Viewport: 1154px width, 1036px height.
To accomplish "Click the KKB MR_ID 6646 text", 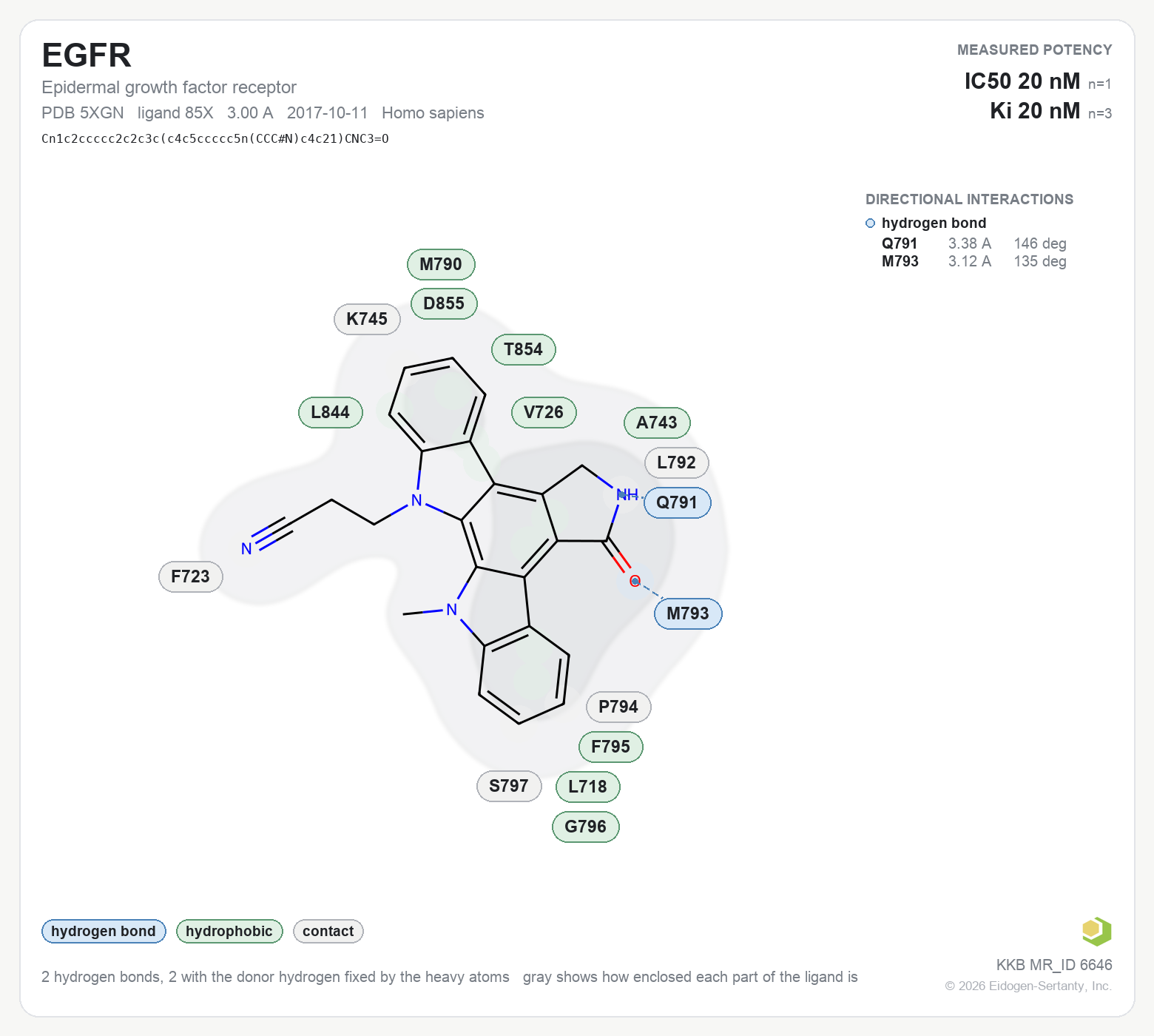I will coord(1054,965).
